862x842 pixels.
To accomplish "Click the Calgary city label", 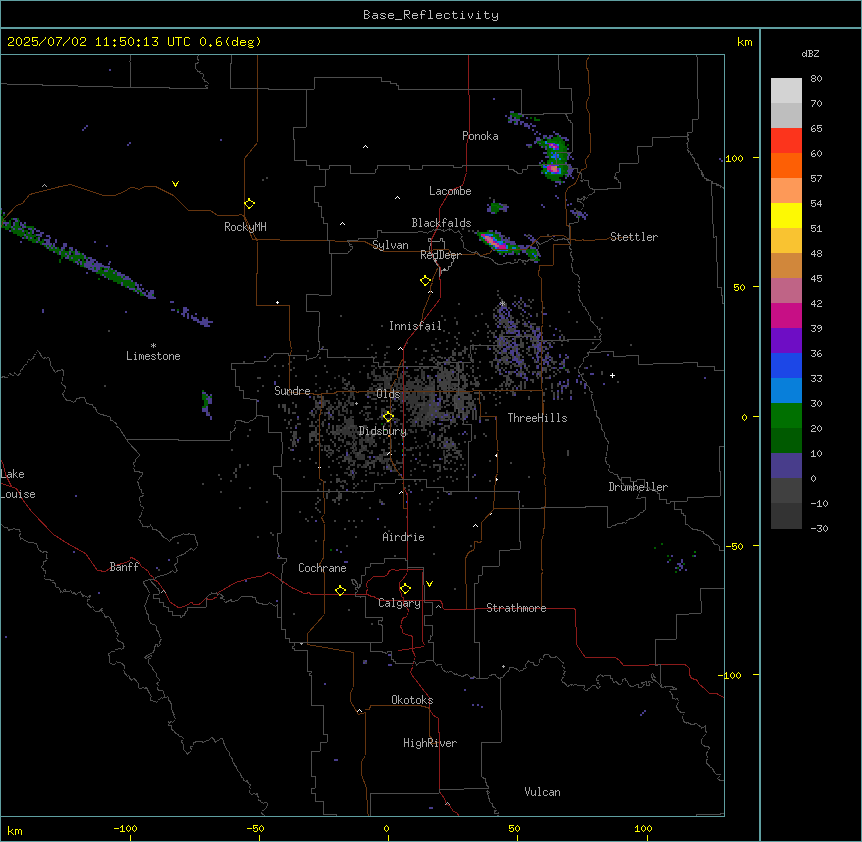I will point(399,603).
